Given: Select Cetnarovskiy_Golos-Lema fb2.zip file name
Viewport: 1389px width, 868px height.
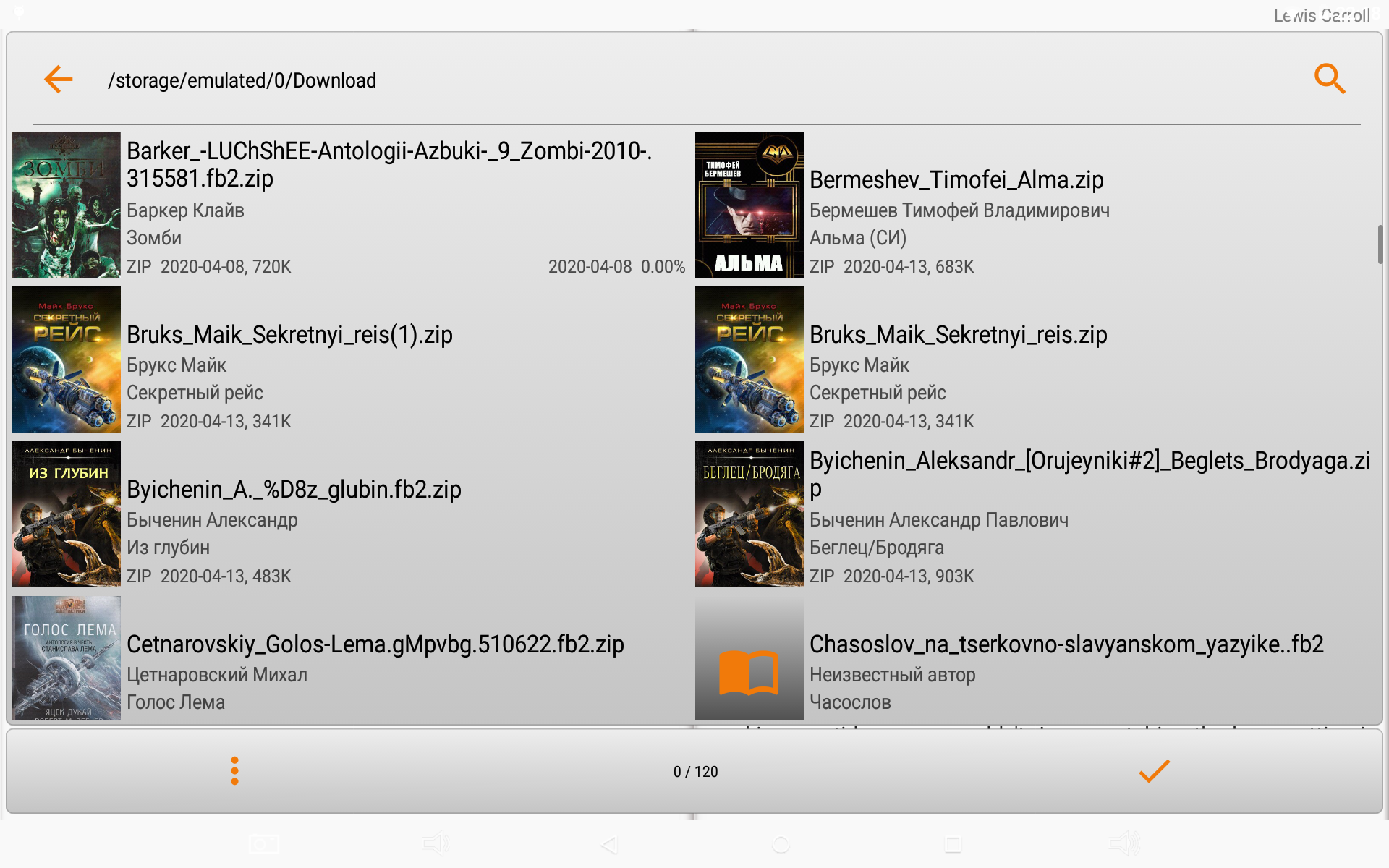Looking at the screenshot, I should coord(375,644).
